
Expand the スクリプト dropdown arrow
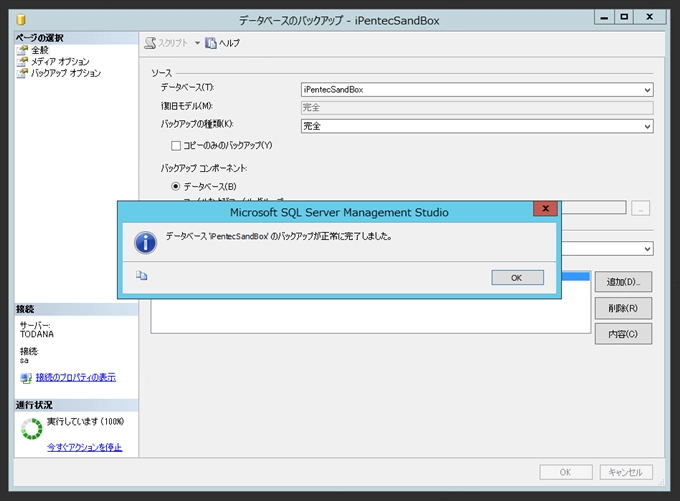[x=197, y=43]
